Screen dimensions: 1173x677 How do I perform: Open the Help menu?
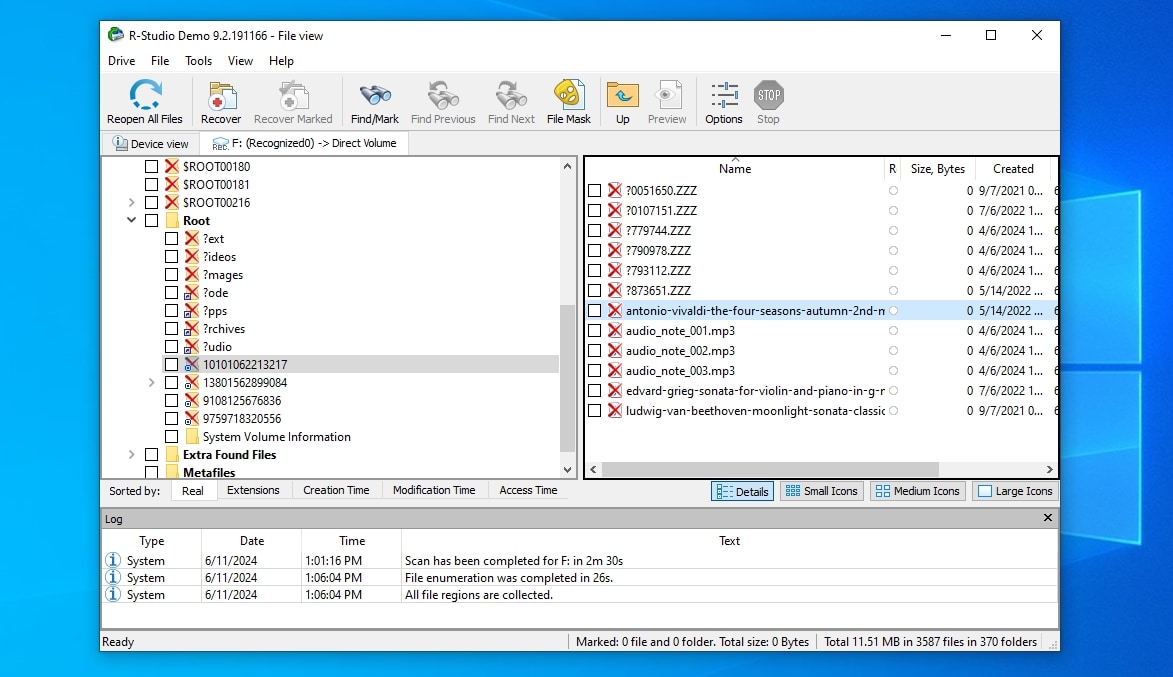tap(281, 61)
